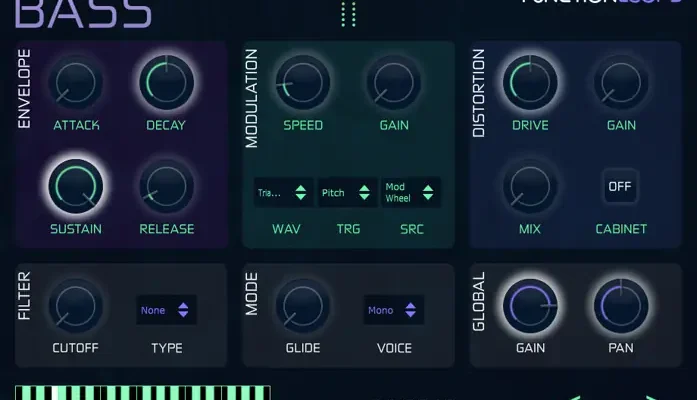Adjust the Global GAIN knob
Viewport: 697px width, 400px height.
(530, 306)
